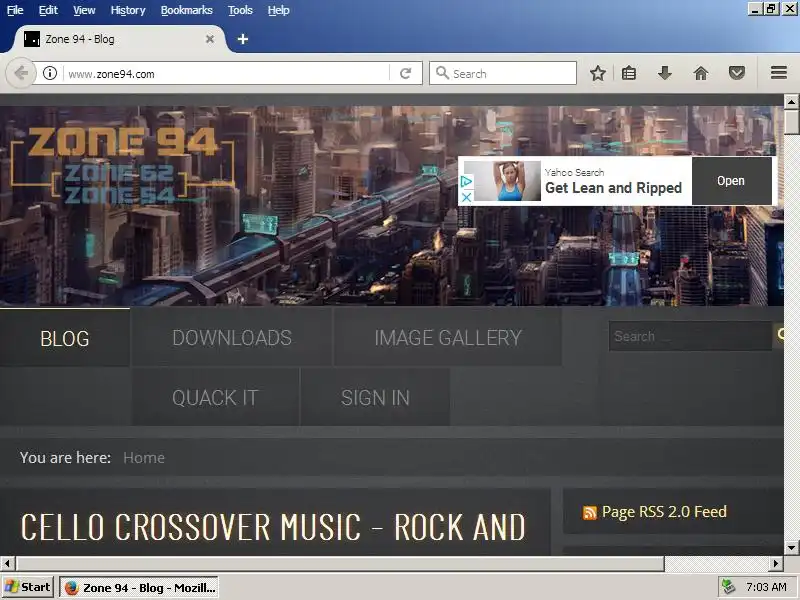Open the Help menu
This screenshot has width=800, height=600.
tap(279, 10)
